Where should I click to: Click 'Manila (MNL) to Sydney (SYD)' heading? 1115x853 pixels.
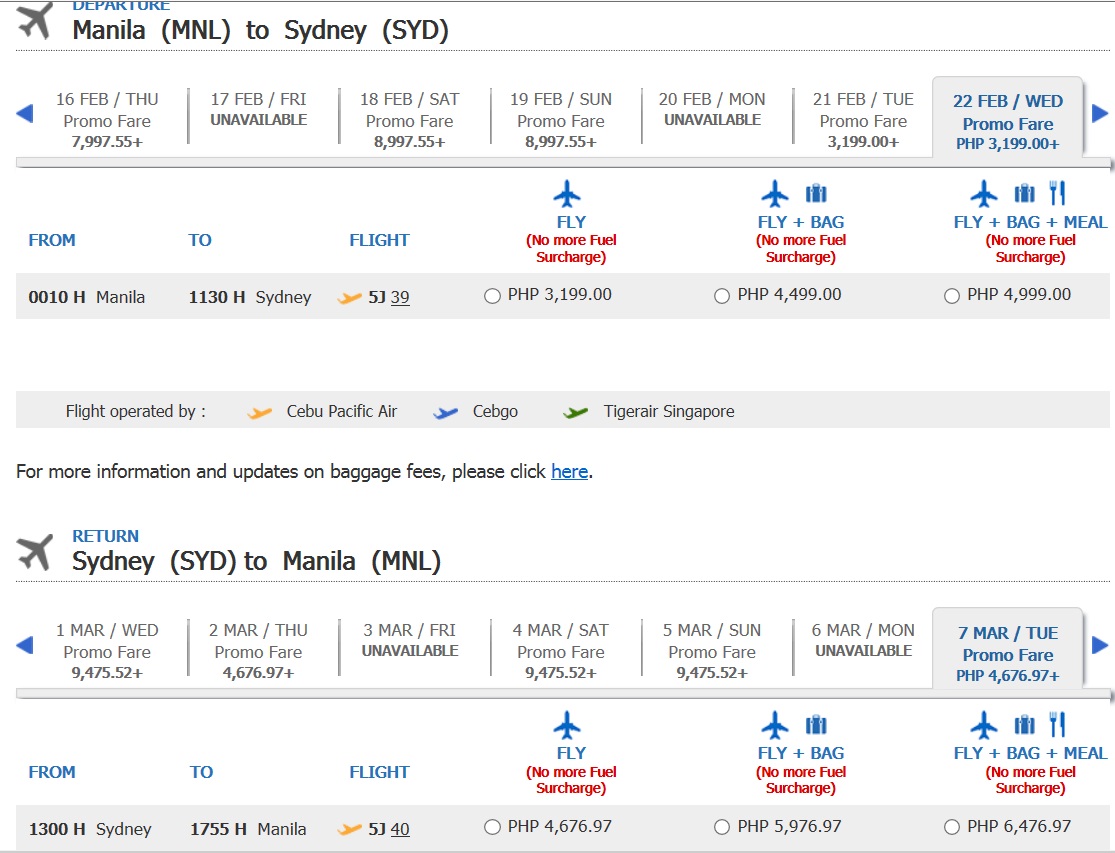tap(260, 31)
